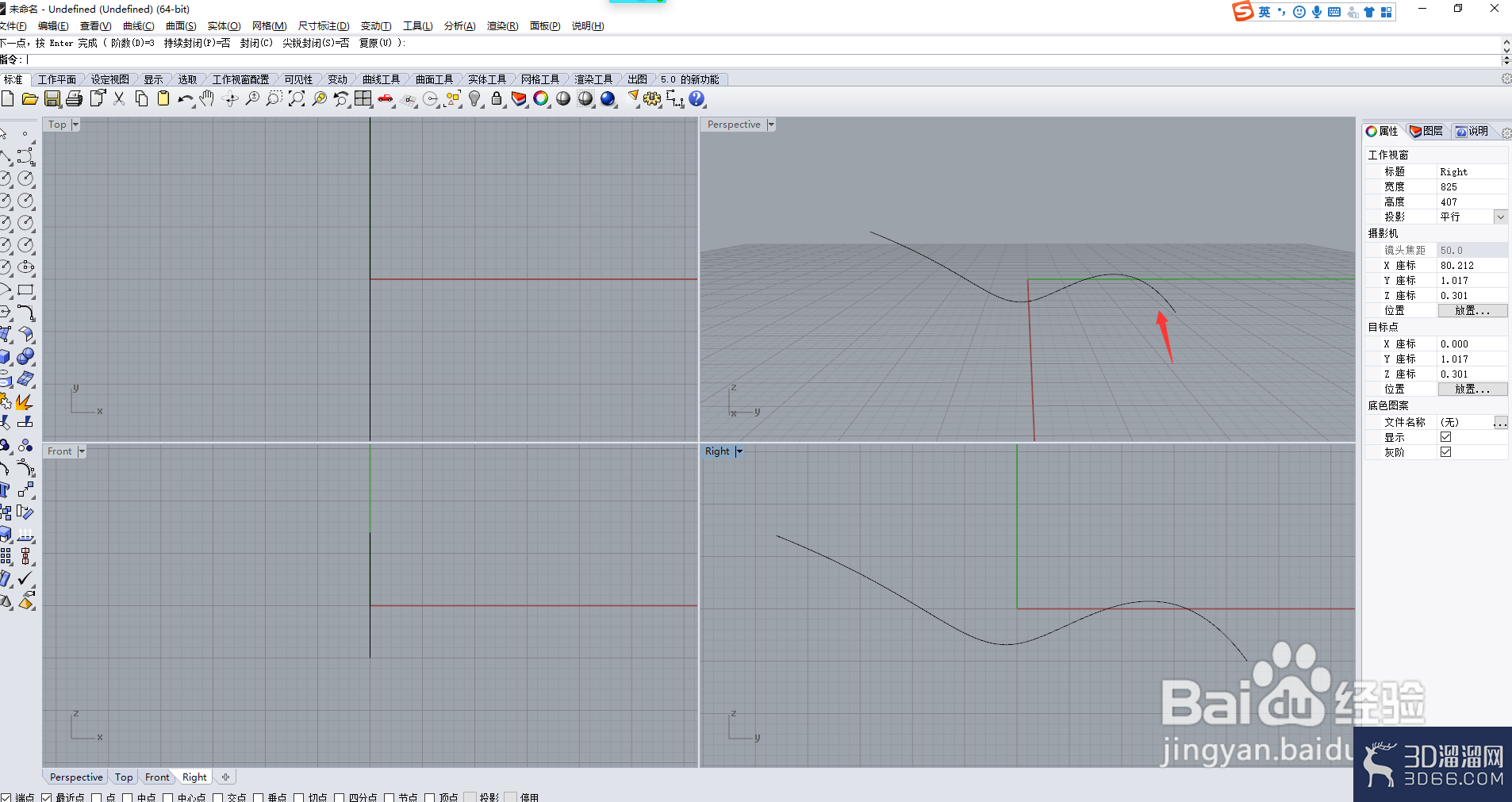The height and width of the screenshot is (802, 1512).
Task: Click the 复原(U) undo option in command prompt
Action: [374, 43]
